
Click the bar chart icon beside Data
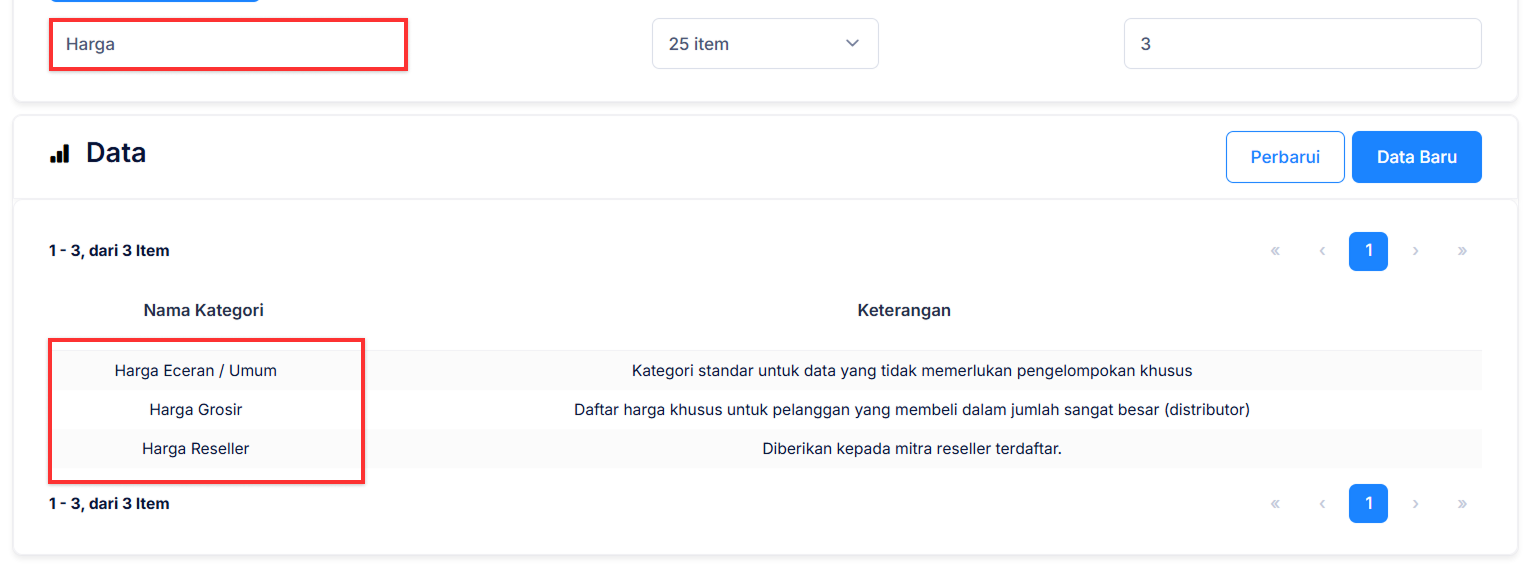(60, 153)
